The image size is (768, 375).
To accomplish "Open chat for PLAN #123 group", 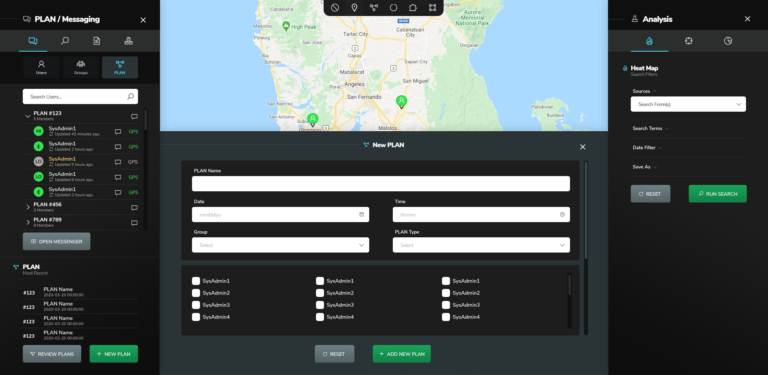I will 134,117.
